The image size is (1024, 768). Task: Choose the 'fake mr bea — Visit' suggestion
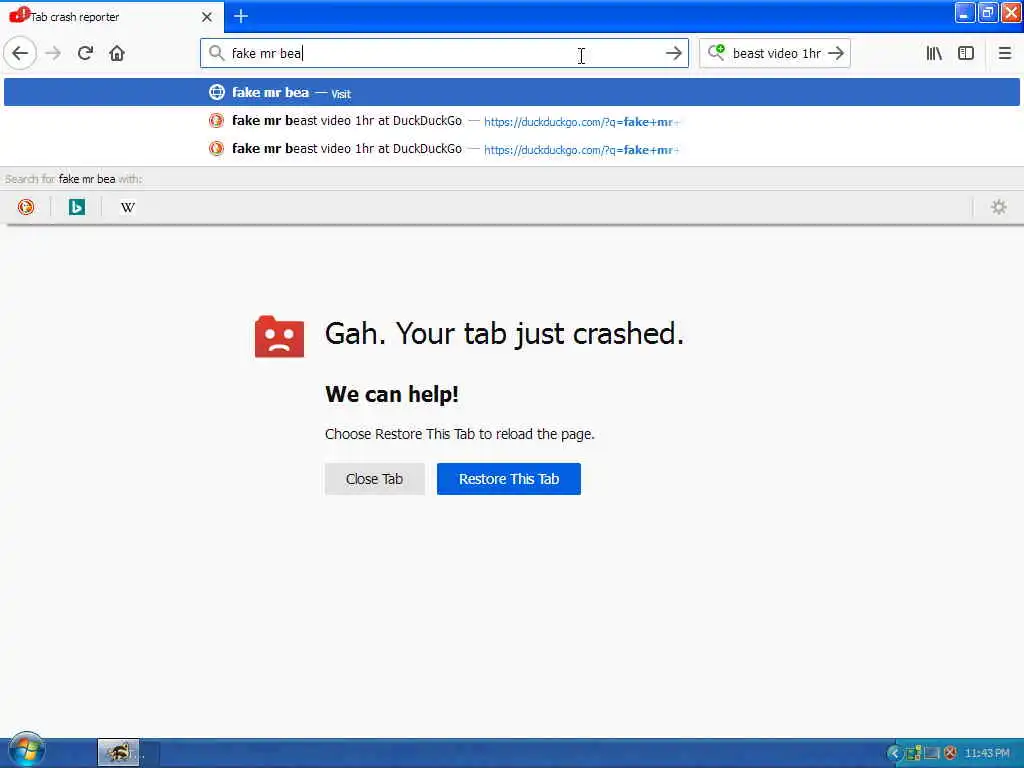(x=511, y=92)
